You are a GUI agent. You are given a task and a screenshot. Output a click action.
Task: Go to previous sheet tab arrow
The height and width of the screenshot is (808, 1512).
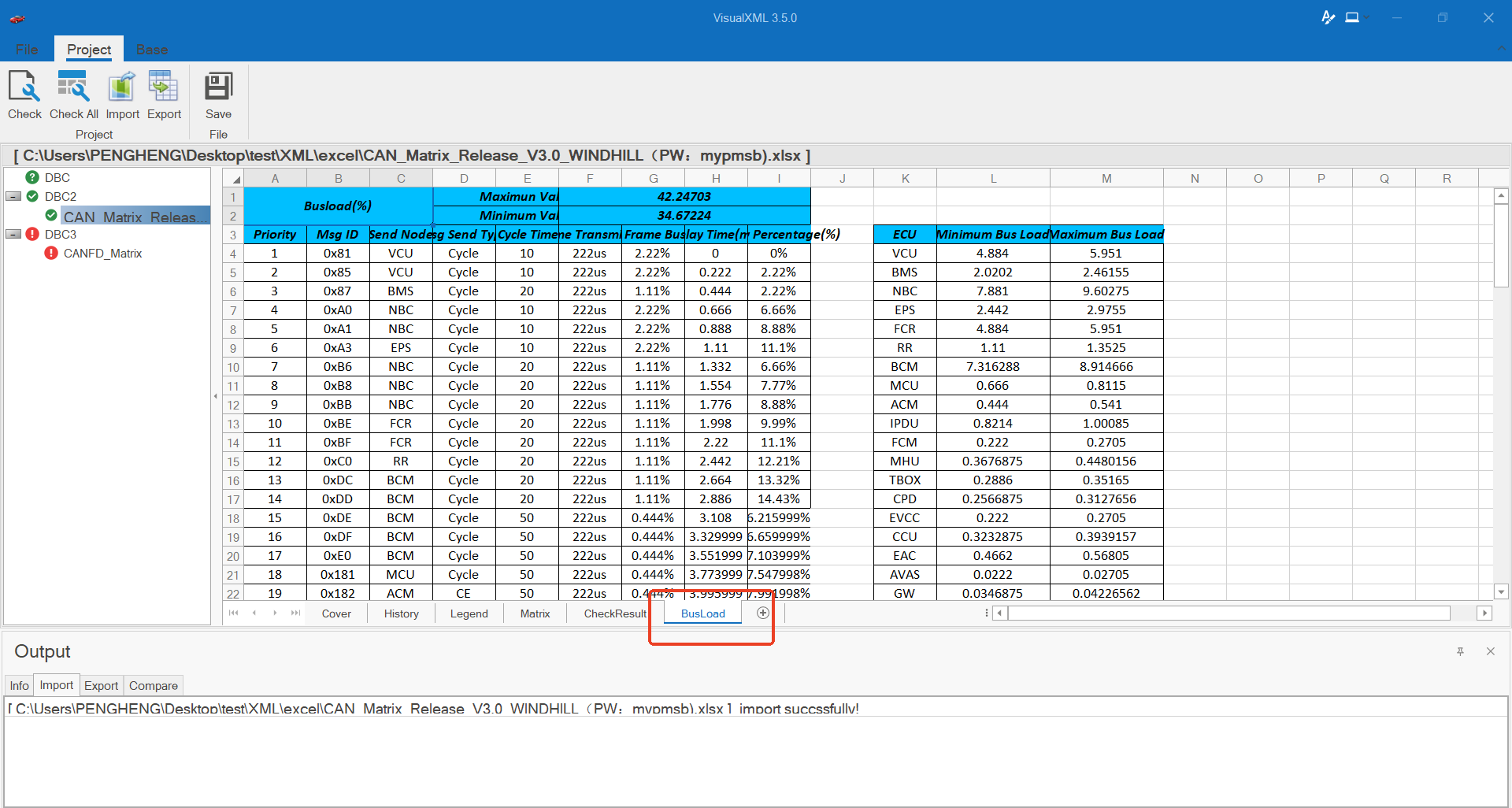254,613
